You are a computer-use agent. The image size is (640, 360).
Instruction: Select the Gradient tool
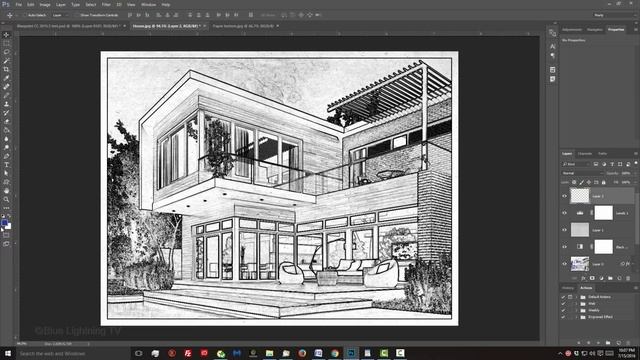pos(6,130)
